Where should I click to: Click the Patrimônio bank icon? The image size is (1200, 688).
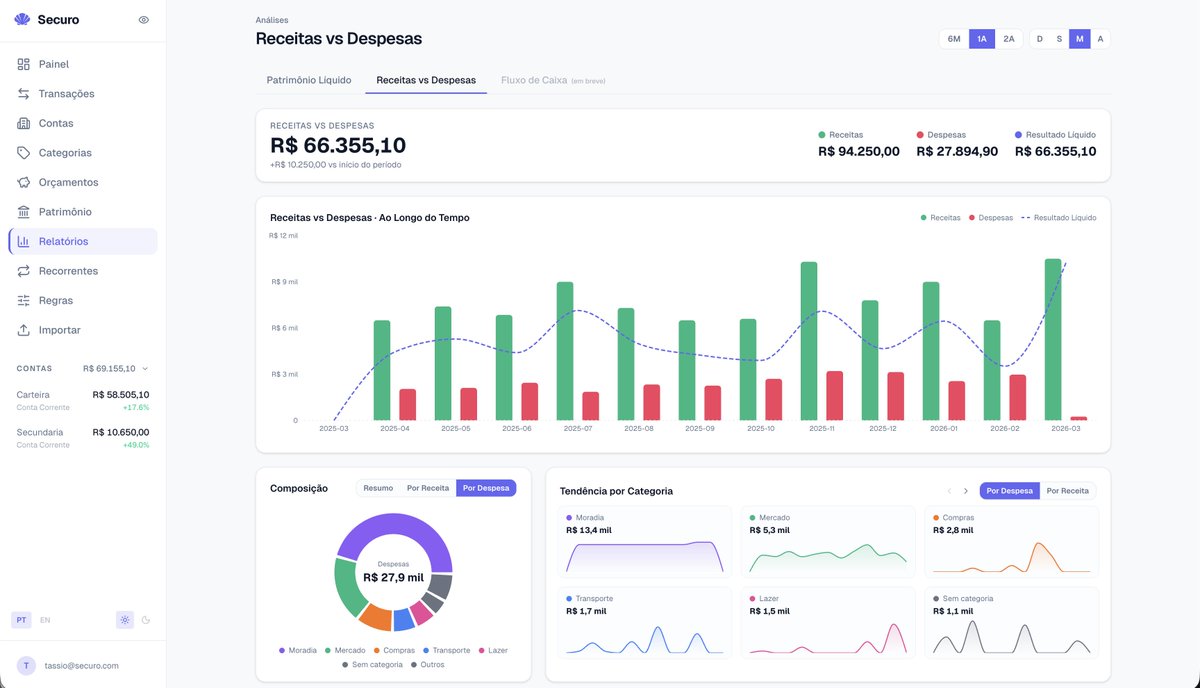point(24,212)
